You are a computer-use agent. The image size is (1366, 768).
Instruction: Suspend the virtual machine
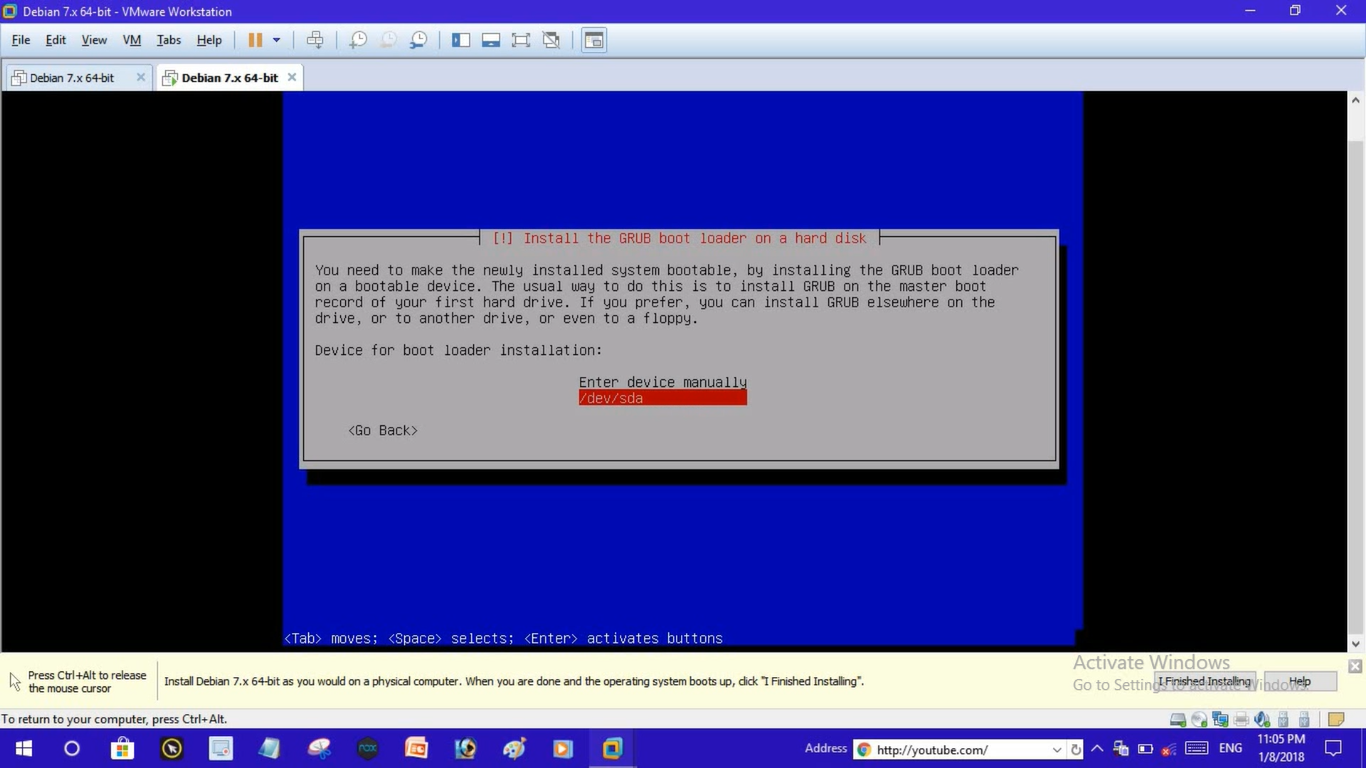[x=256, y=40]
